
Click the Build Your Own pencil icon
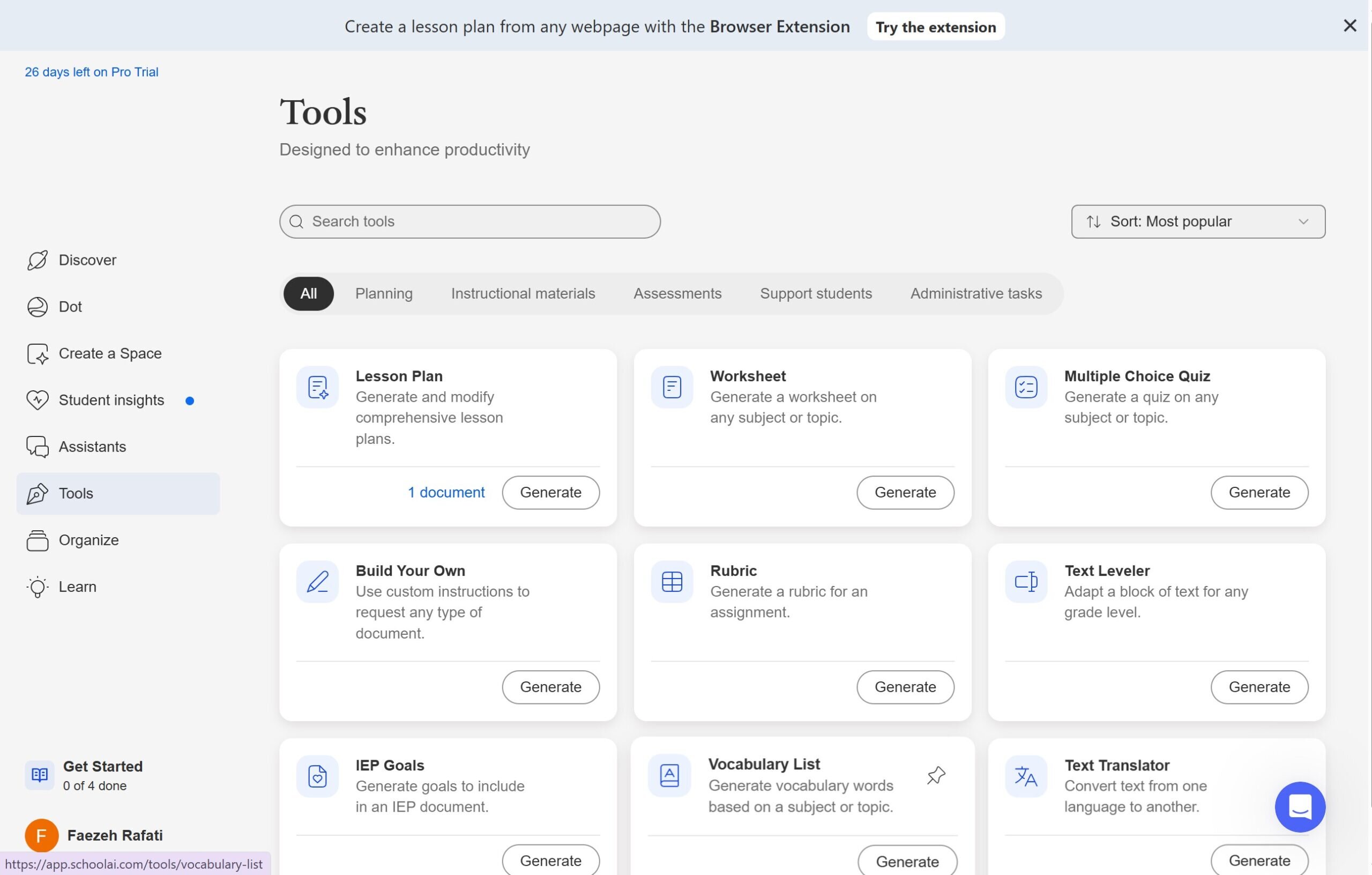point(317,582)
